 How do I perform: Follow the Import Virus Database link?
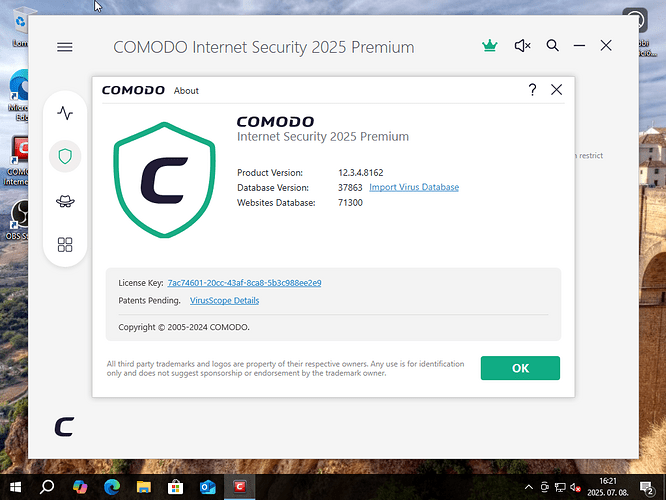coord(414,187)
